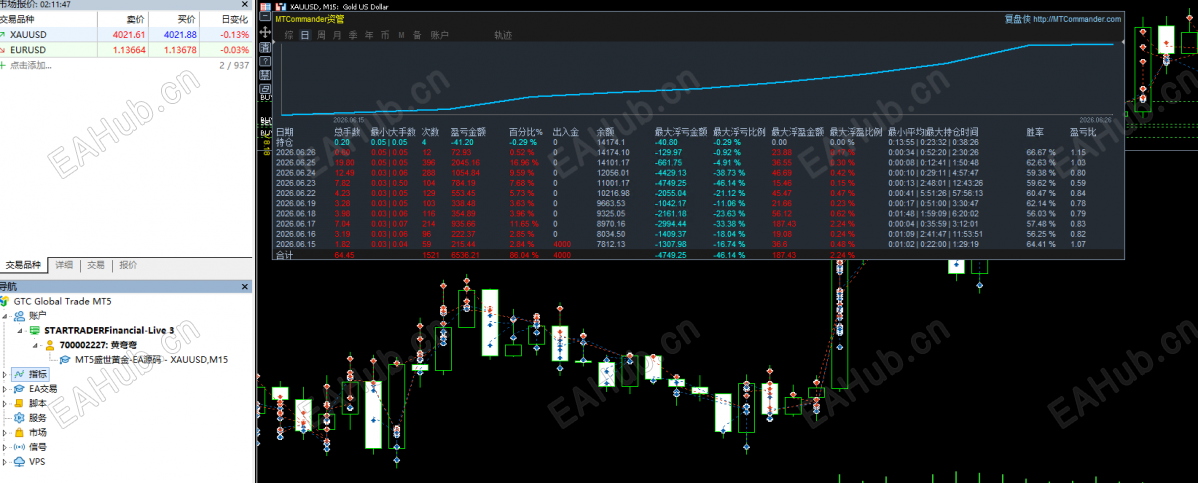Image resolution: width=1198 pixels, height=483 pixels.
Task: Expand the 市场 market node
Action: coord(5,433)
